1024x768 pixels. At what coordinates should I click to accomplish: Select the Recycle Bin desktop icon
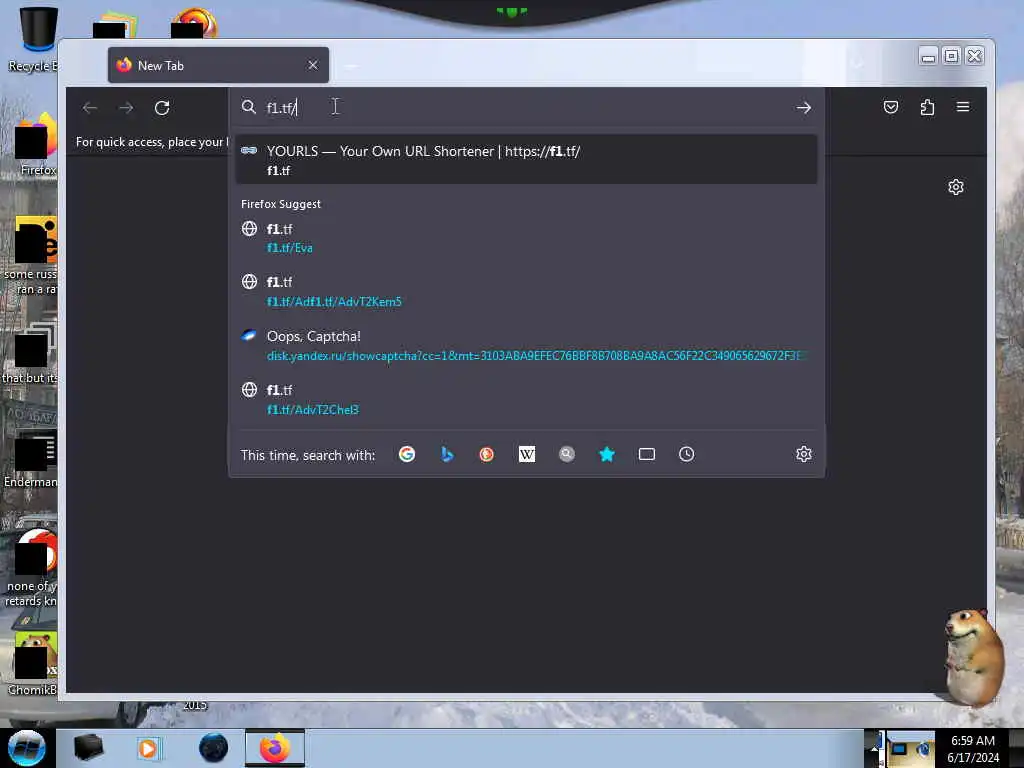36,39
